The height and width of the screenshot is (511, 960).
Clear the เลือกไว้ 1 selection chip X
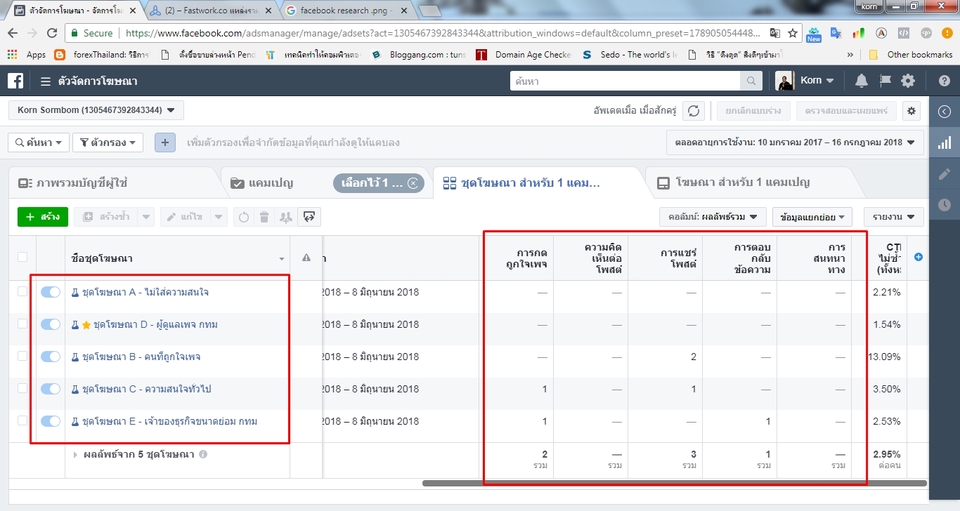pos(413,183)
